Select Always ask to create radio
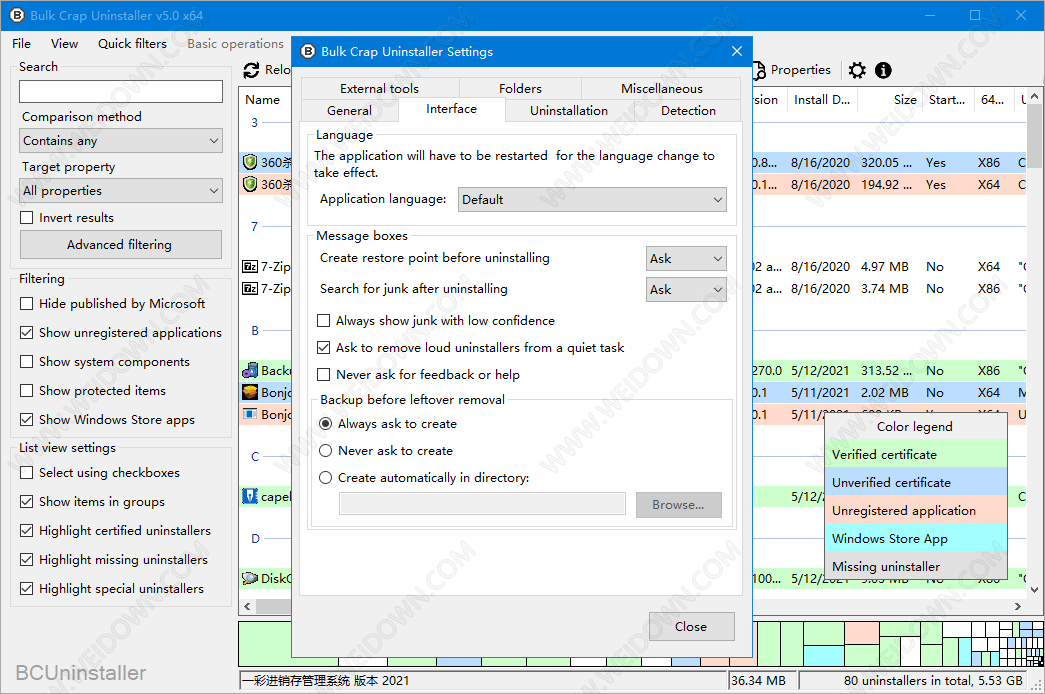 [x=325, y=424]
